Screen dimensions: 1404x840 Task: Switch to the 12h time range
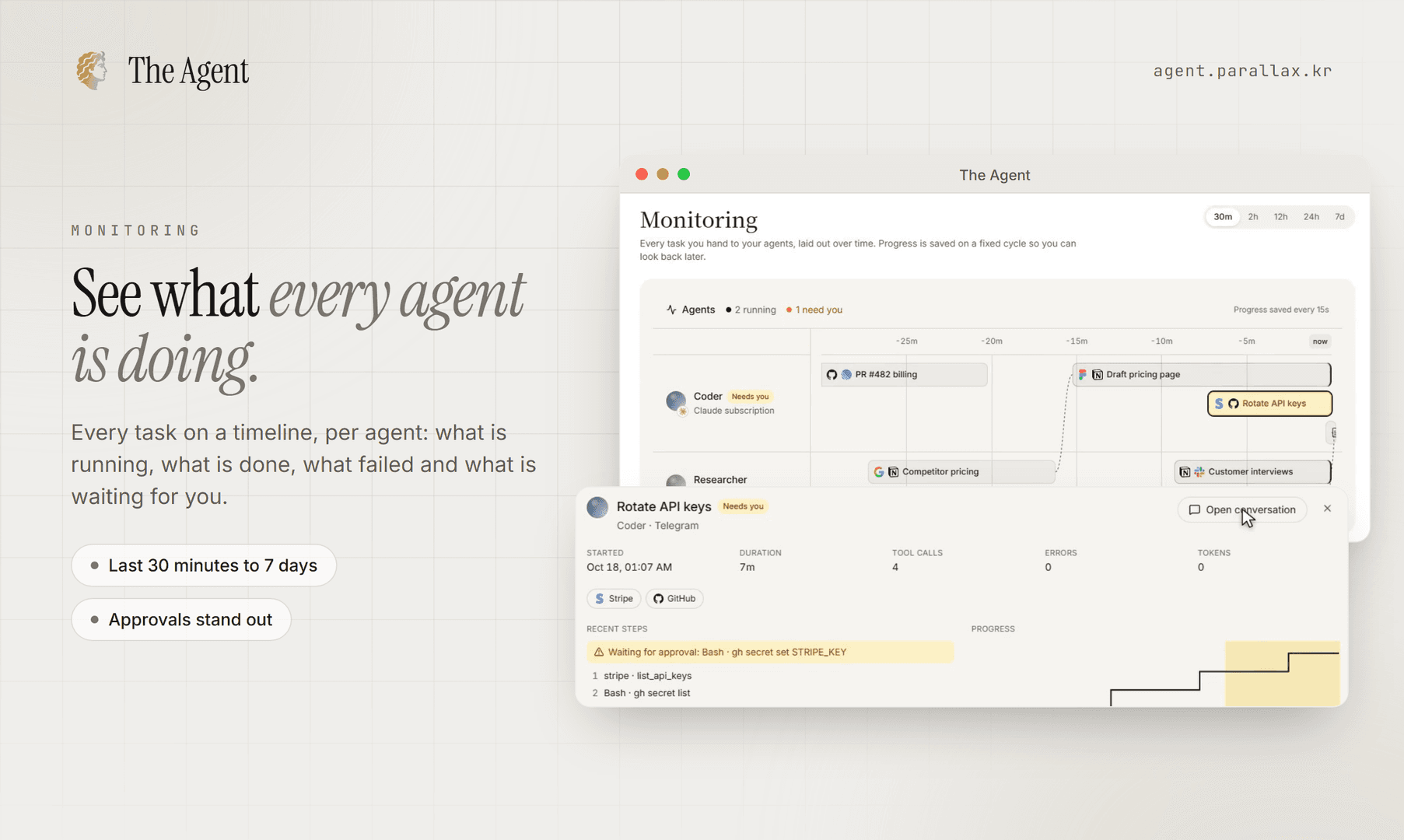point(1280,217)
